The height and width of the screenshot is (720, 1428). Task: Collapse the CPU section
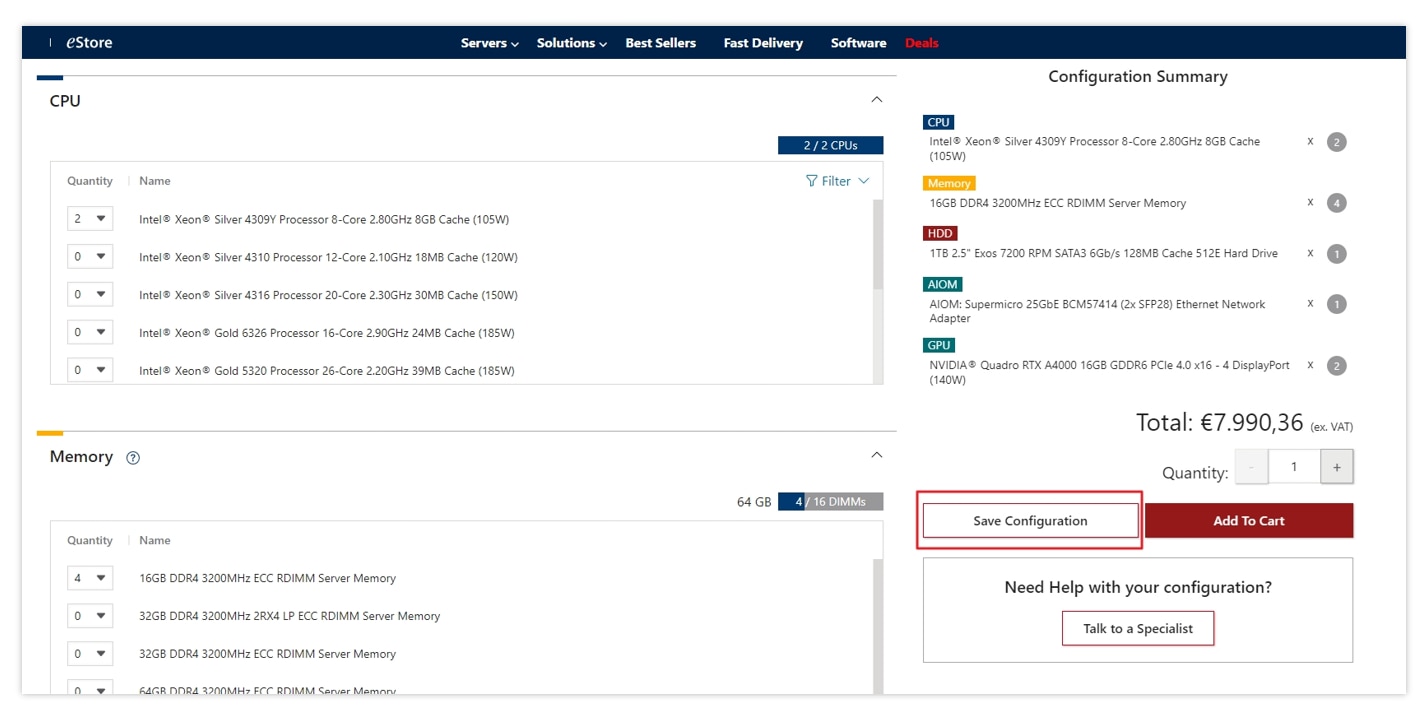(x=877, y=98)
